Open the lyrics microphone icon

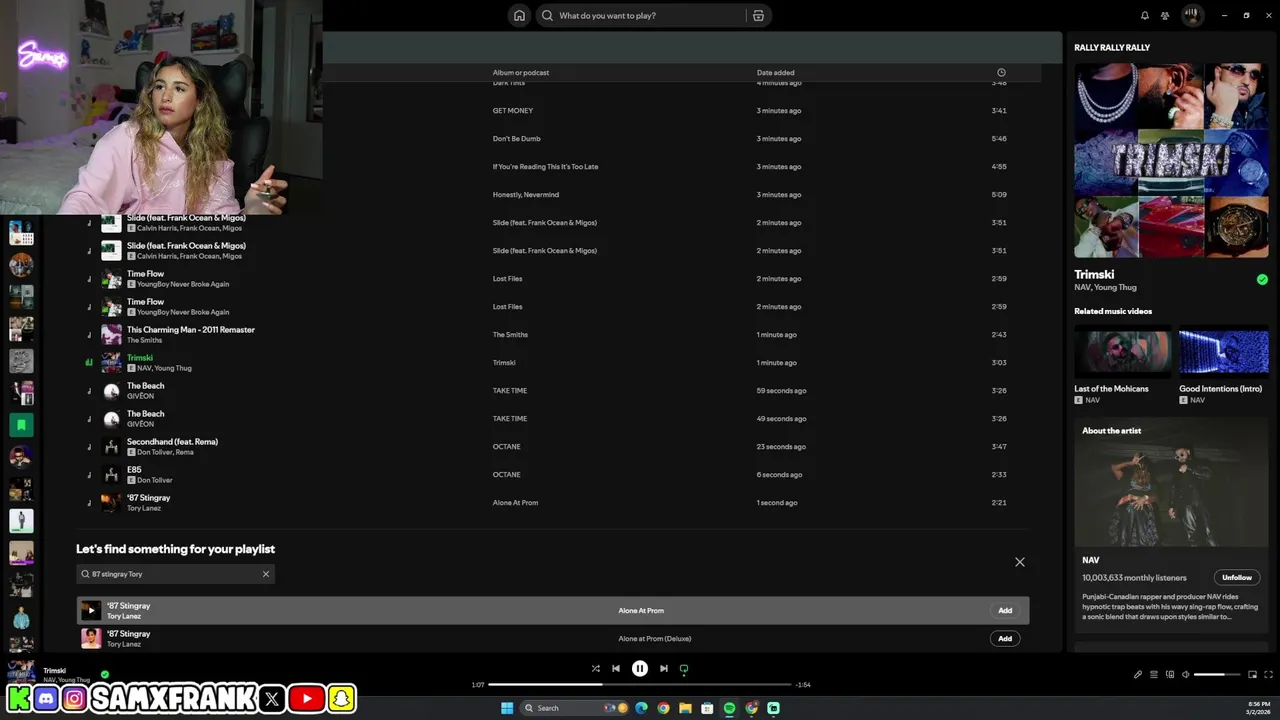click(x=1137, y=674)
